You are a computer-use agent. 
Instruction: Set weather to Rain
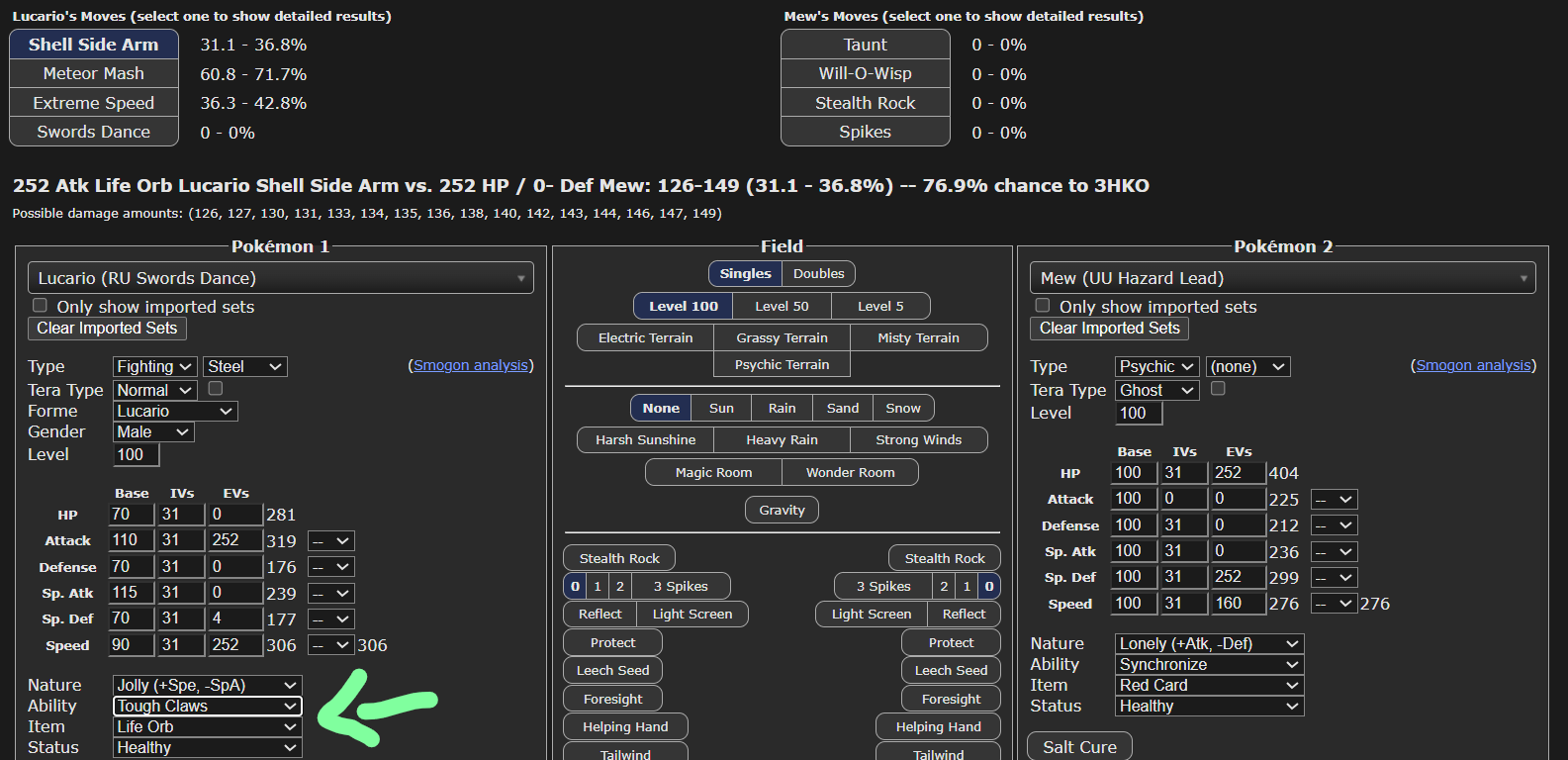pyautogui.click(x=782, y=409)
